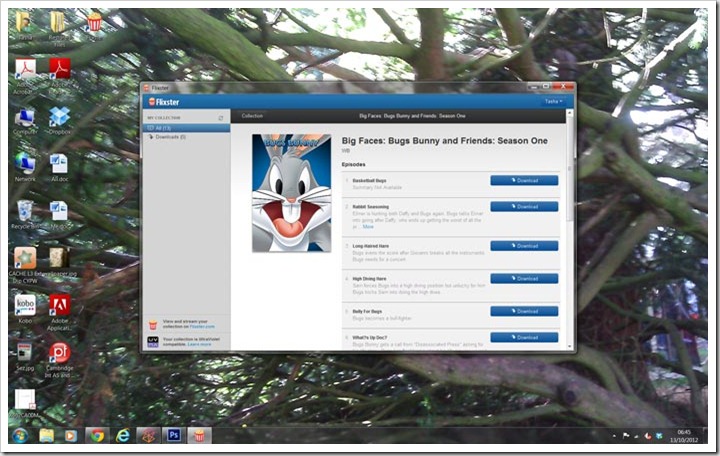
Task: Click the Windows Start button
Action: click(x=21, y=435)
